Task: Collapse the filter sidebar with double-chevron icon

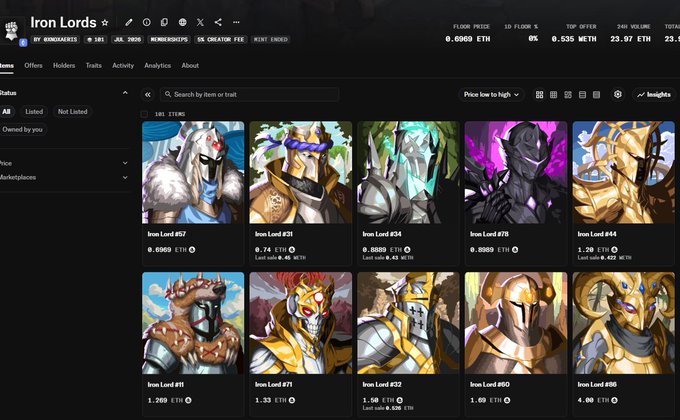Action: click(148, 95)
